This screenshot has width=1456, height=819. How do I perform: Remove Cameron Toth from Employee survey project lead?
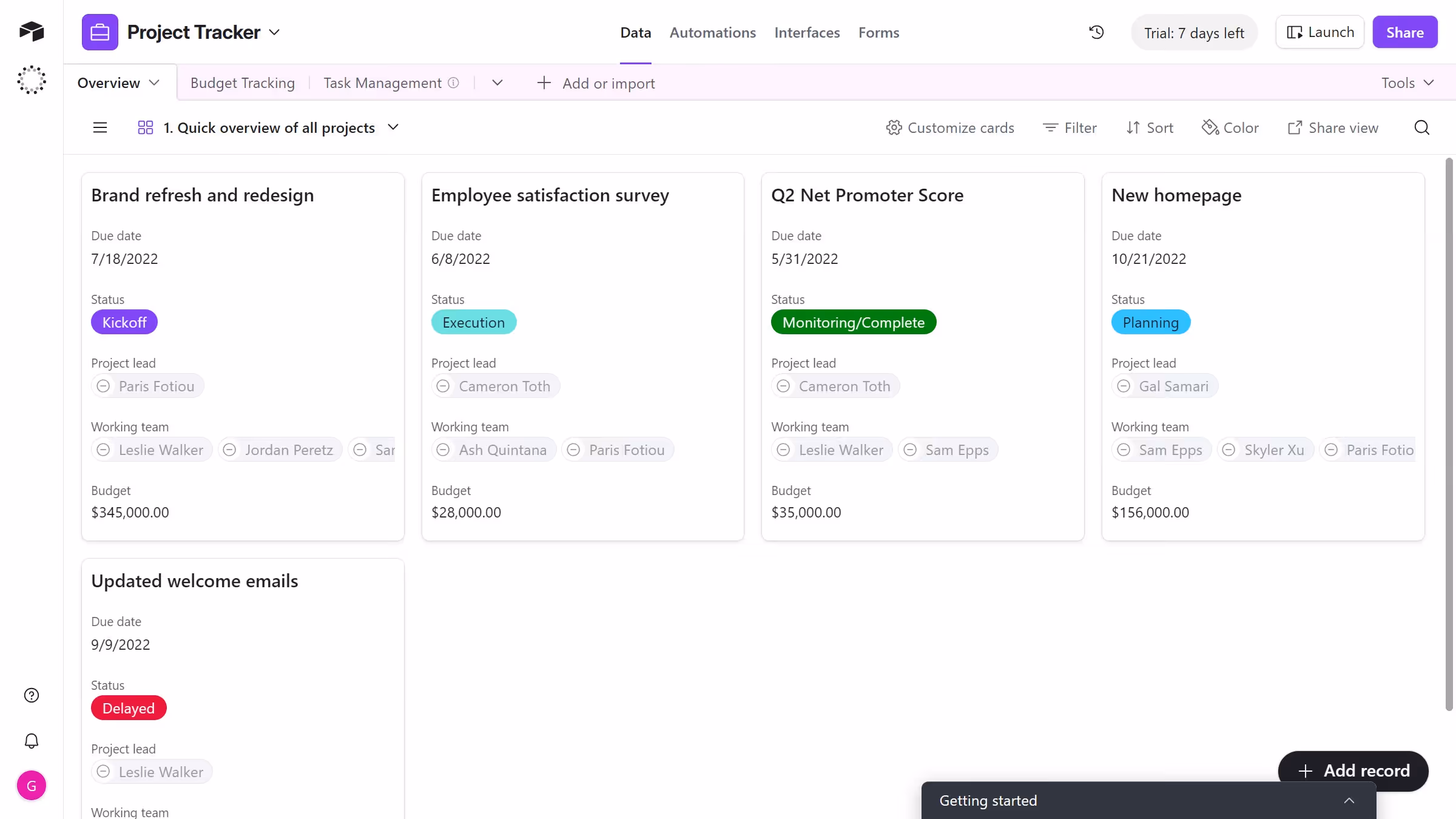click(x=443, y=386)
